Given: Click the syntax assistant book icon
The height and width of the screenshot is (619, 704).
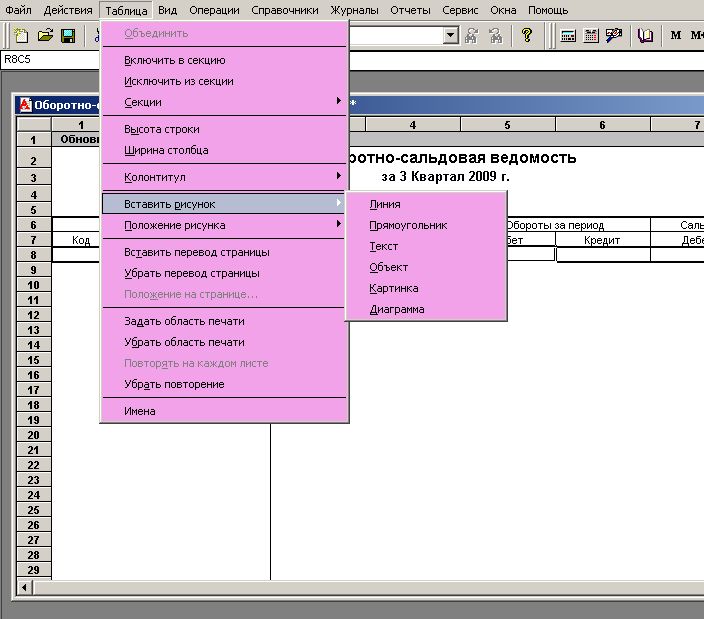Looking at the screenshot, I should [646, 35].
